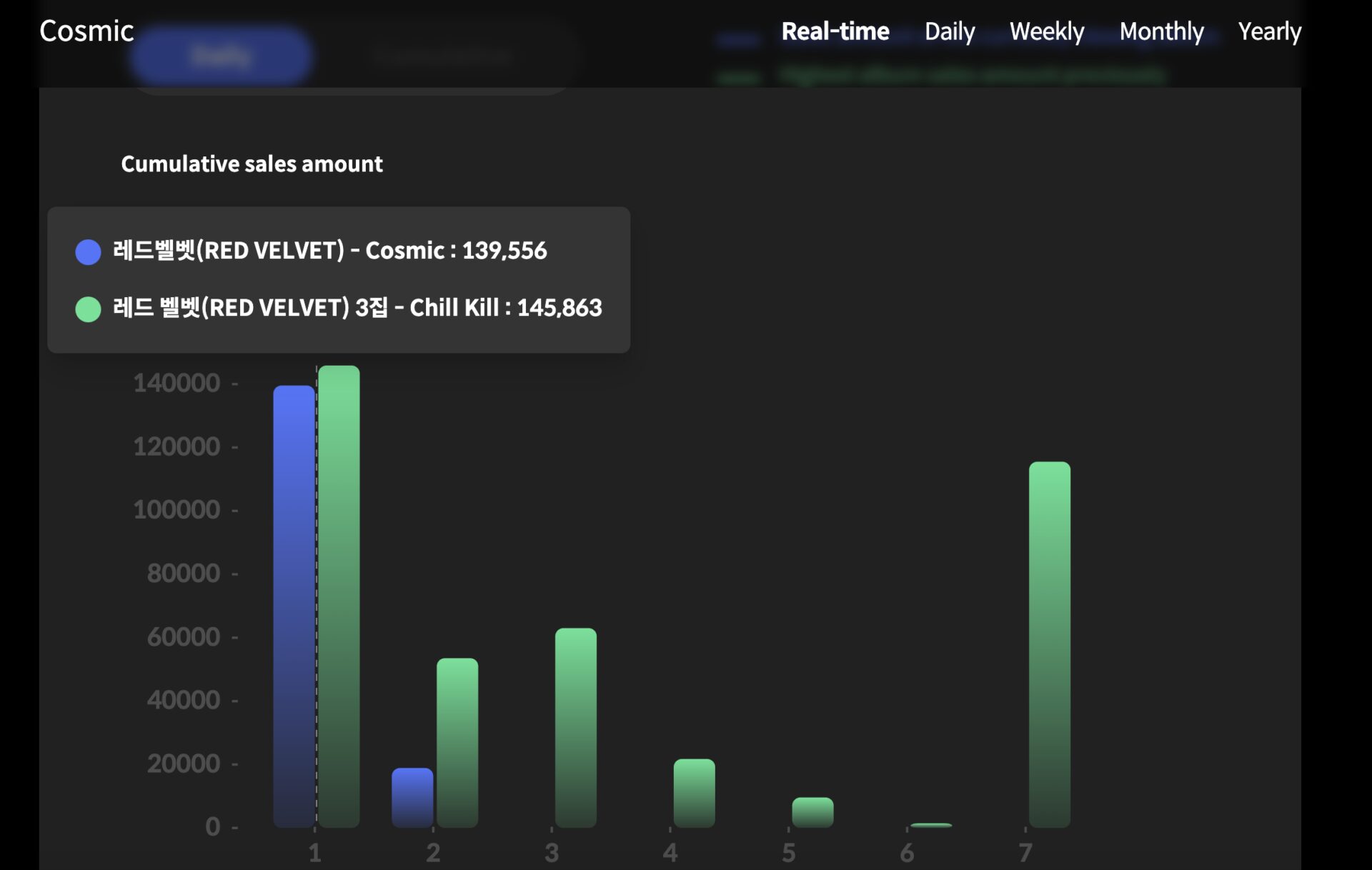Open the Yearly tab

[1269, 31]
